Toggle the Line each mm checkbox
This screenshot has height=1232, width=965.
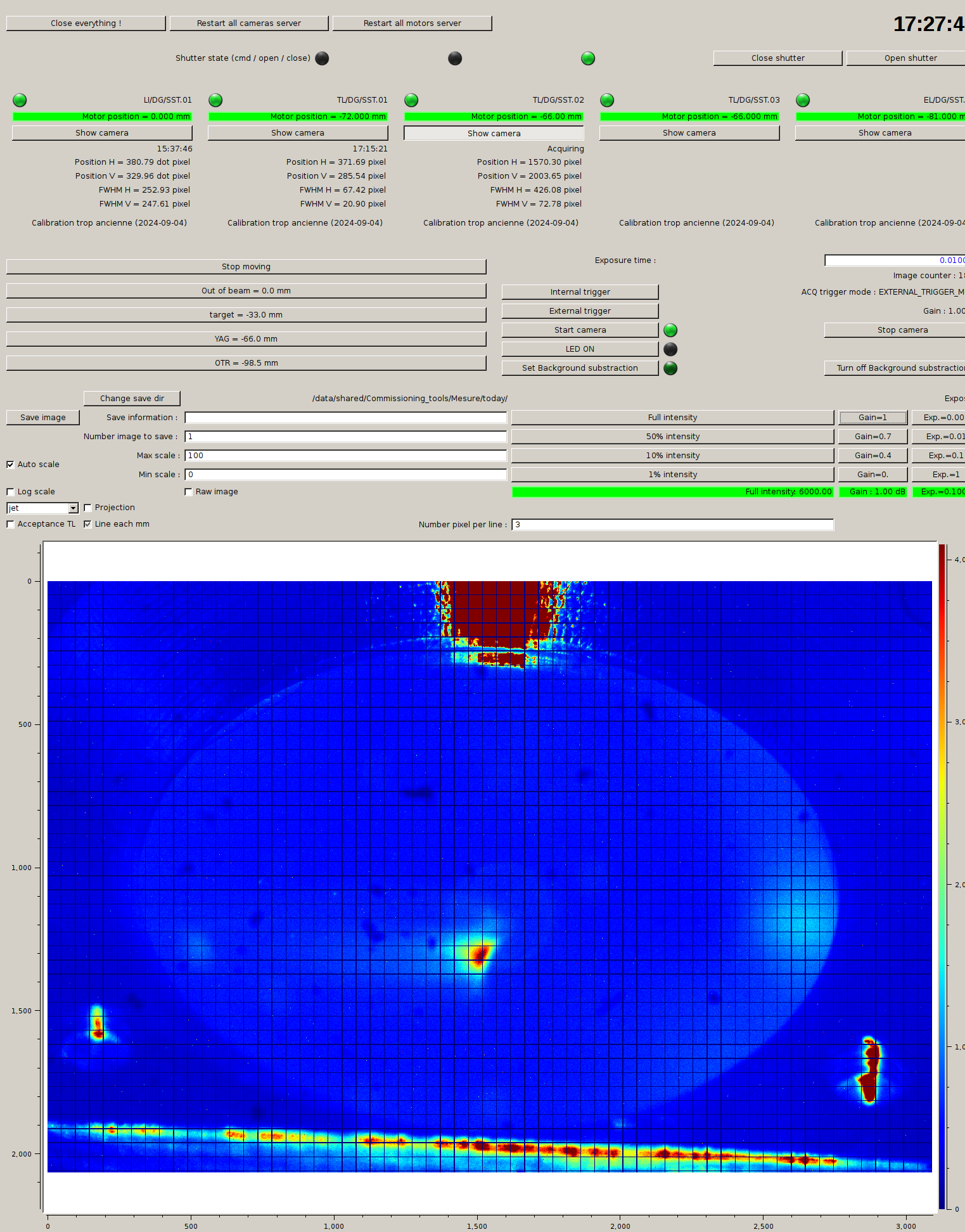click(87, 524)
